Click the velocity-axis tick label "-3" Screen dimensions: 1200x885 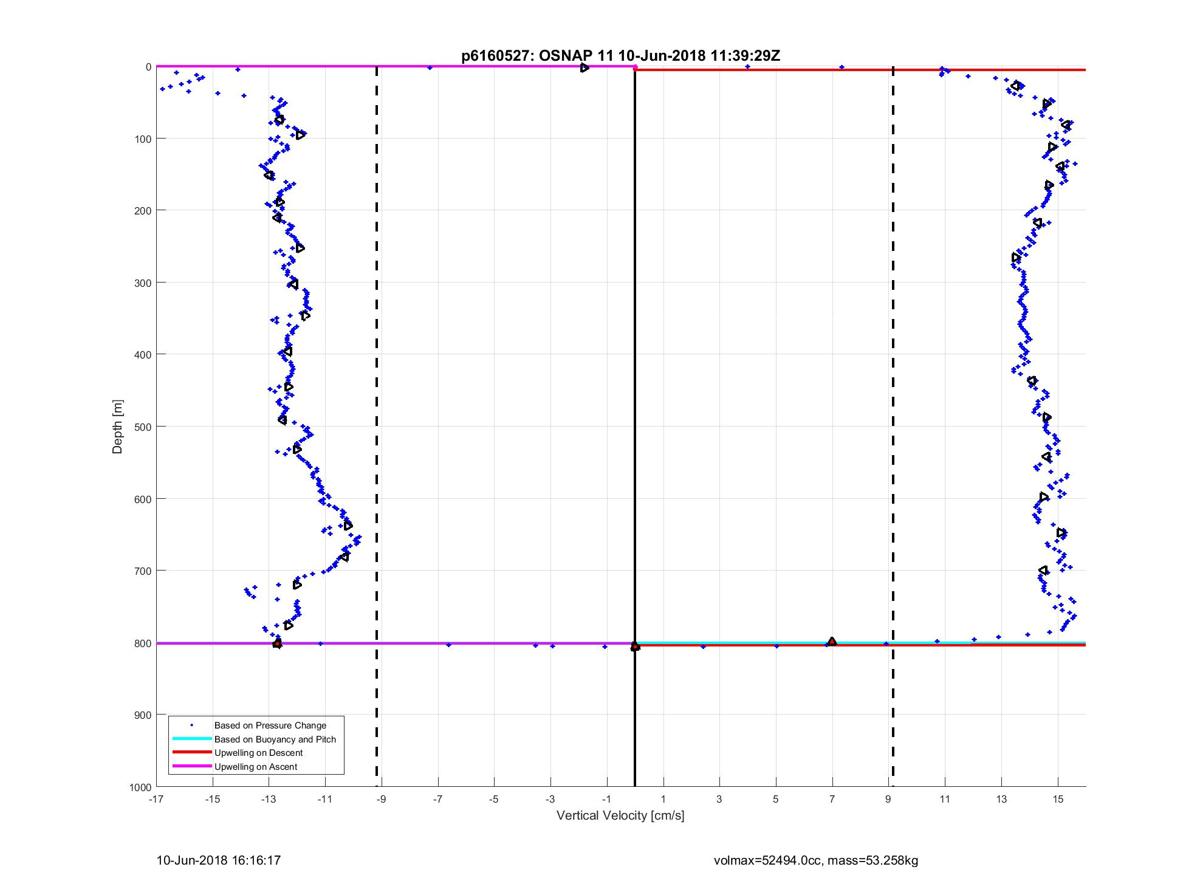(550, 799)
